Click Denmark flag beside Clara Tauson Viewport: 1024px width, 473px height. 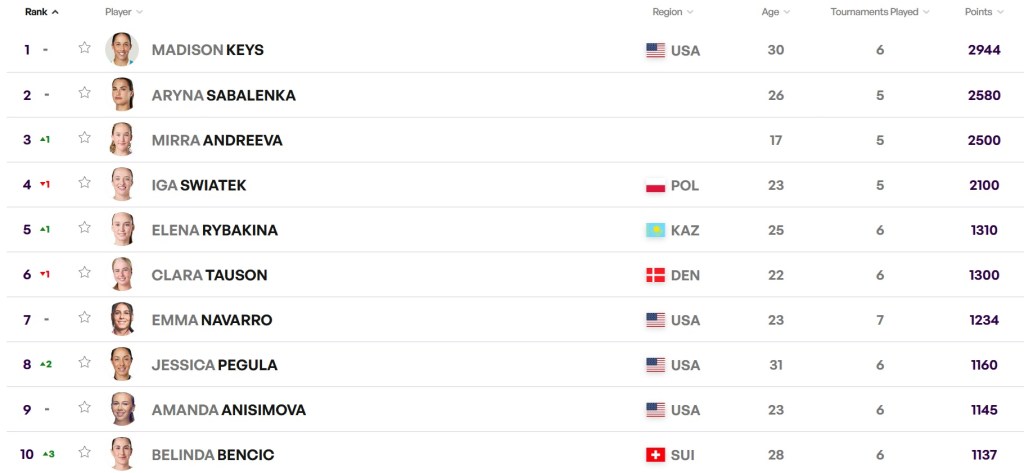pyautogui.click(x=656, y=275)
